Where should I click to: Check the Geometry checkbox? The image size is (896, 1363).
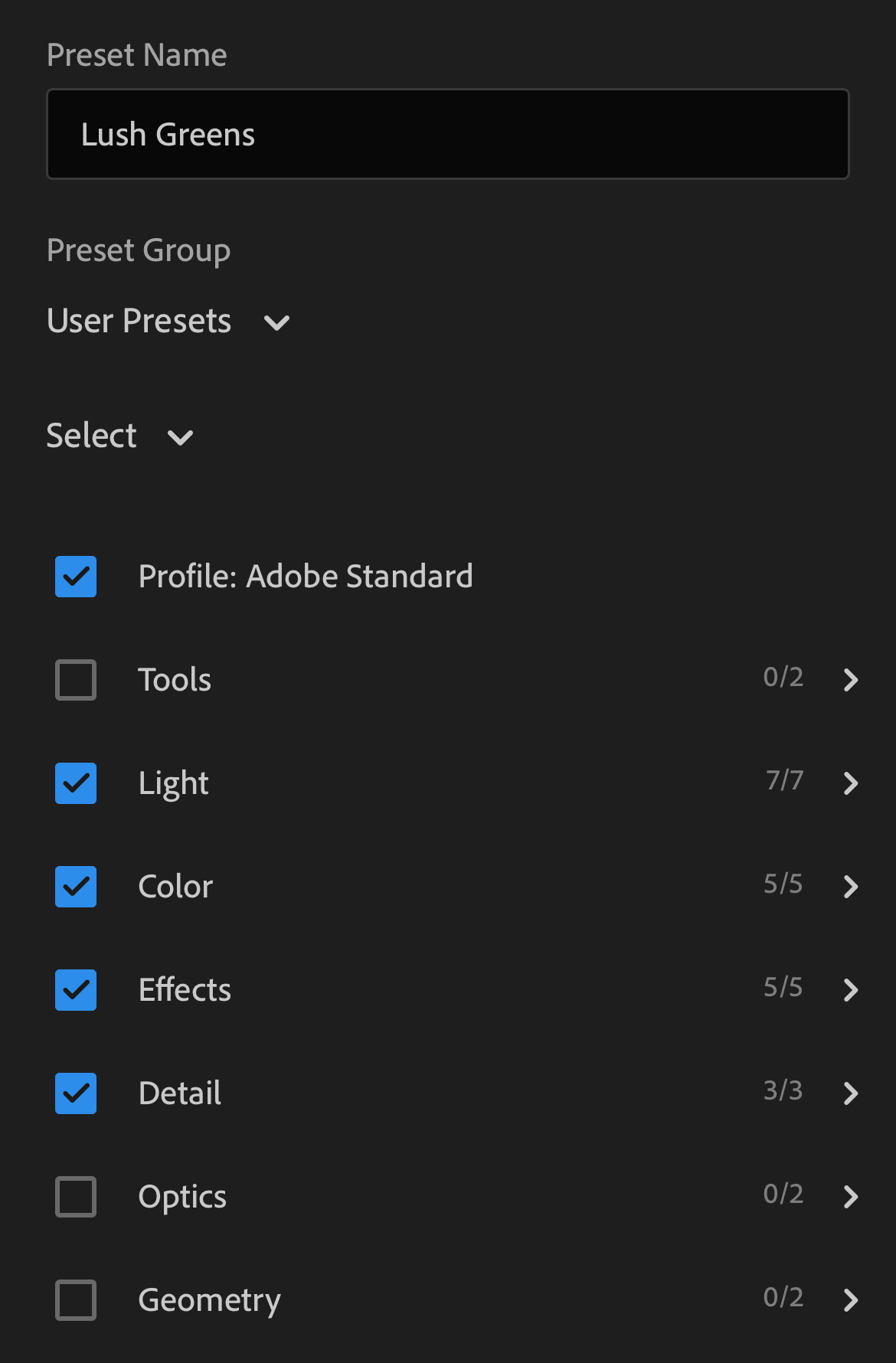[x=76, y=1300]
